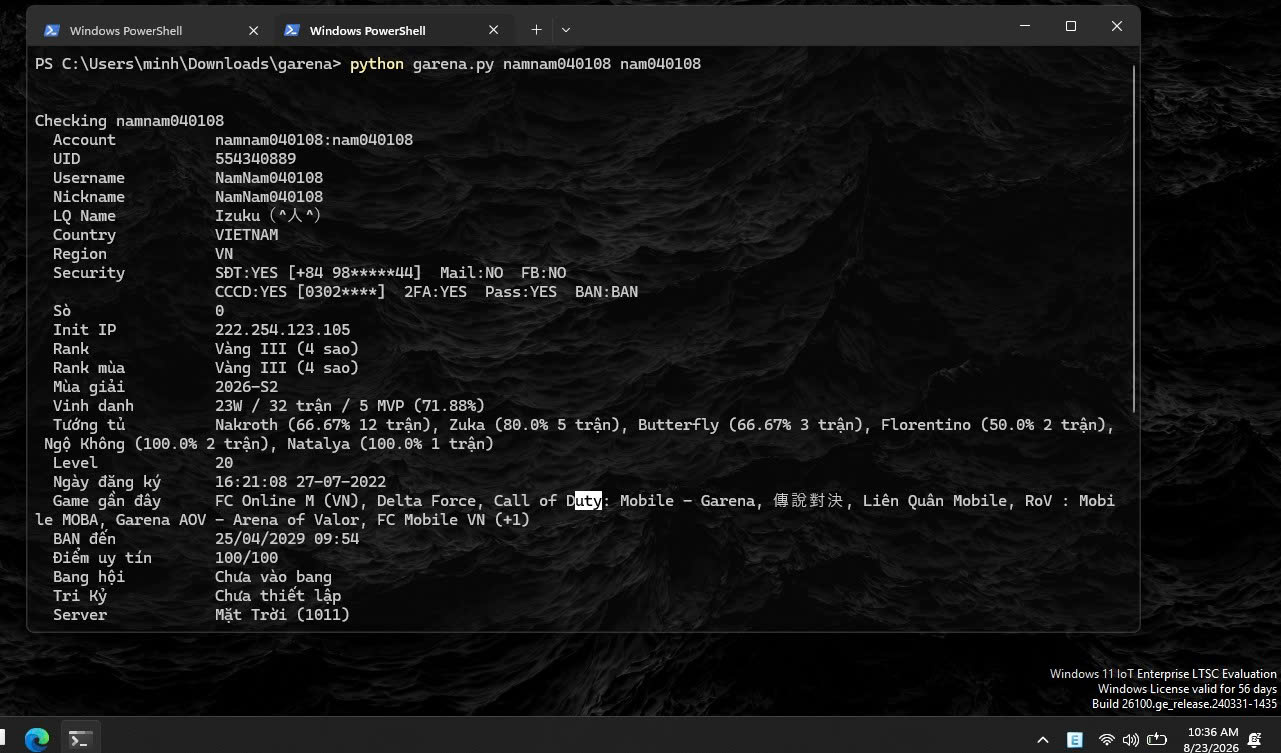1281x753 pixels.
Task: Click 'Liên Quân Mobile' in recent games
Action: (x=935, y=501)
